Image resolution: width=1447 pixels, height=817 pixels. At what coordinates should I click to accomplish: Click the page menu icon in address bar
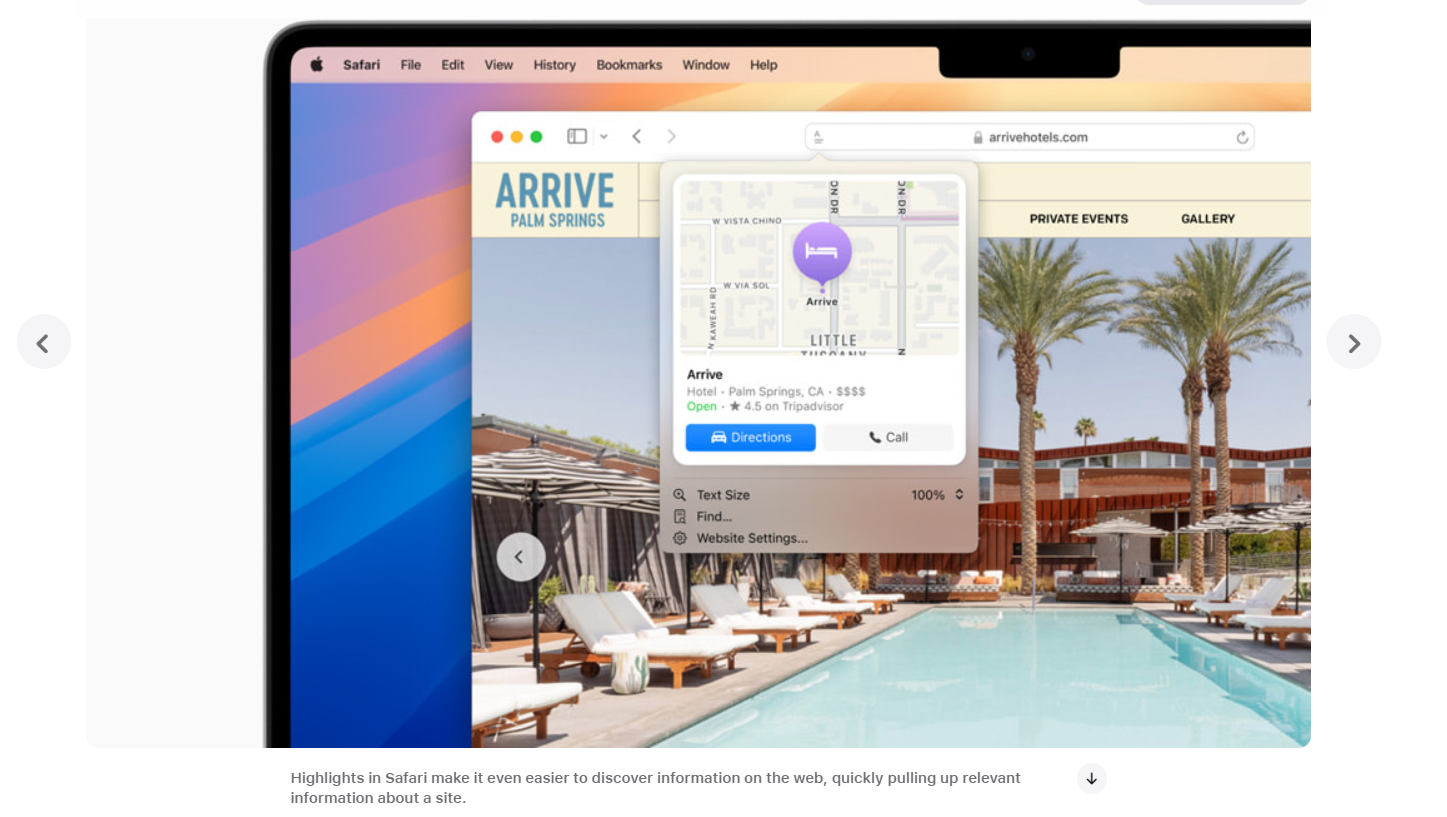(818, 137)
